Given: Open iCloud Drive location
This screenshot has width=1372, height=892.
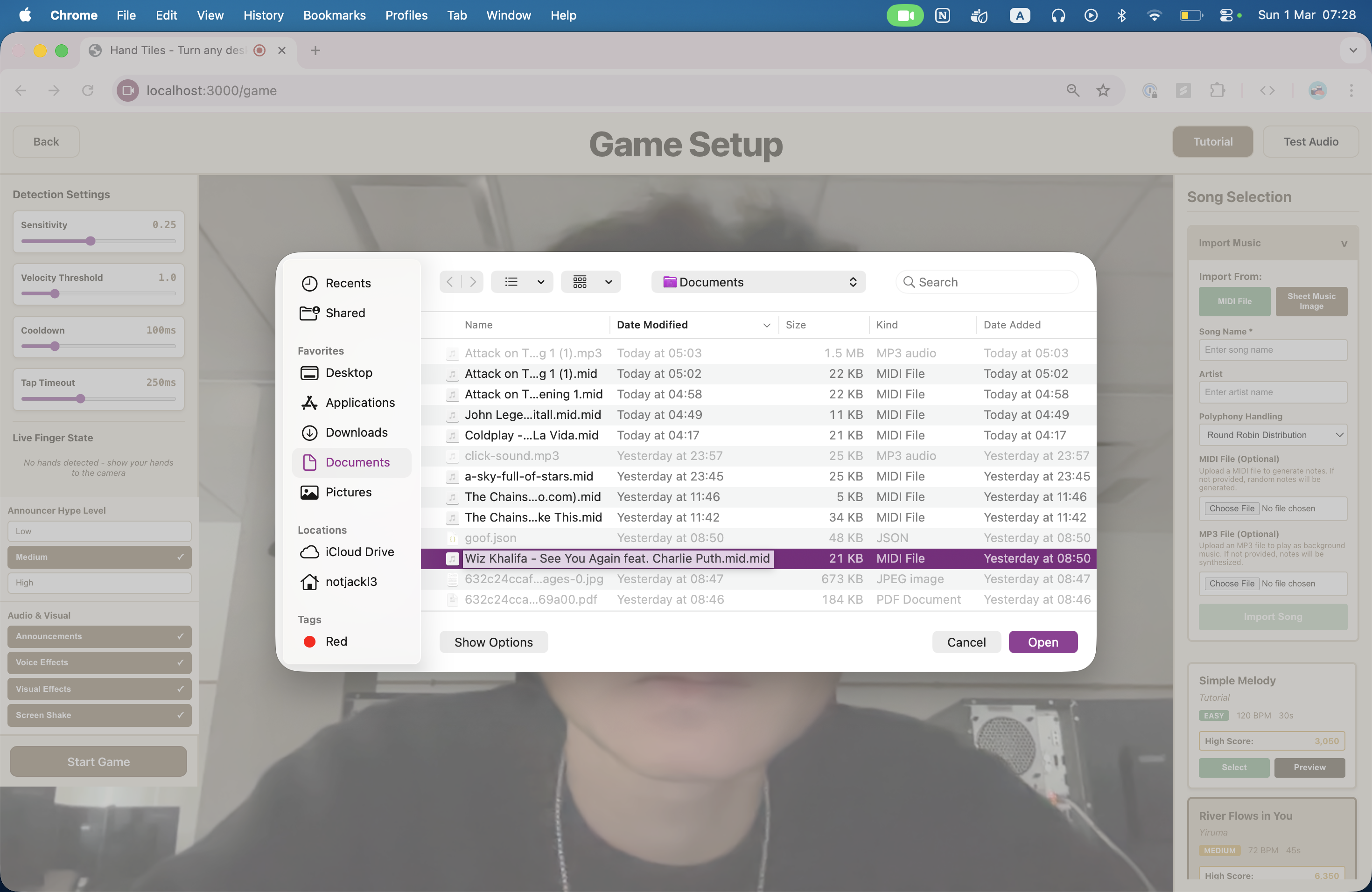Looking at the screenshot, I should [359, 551].
